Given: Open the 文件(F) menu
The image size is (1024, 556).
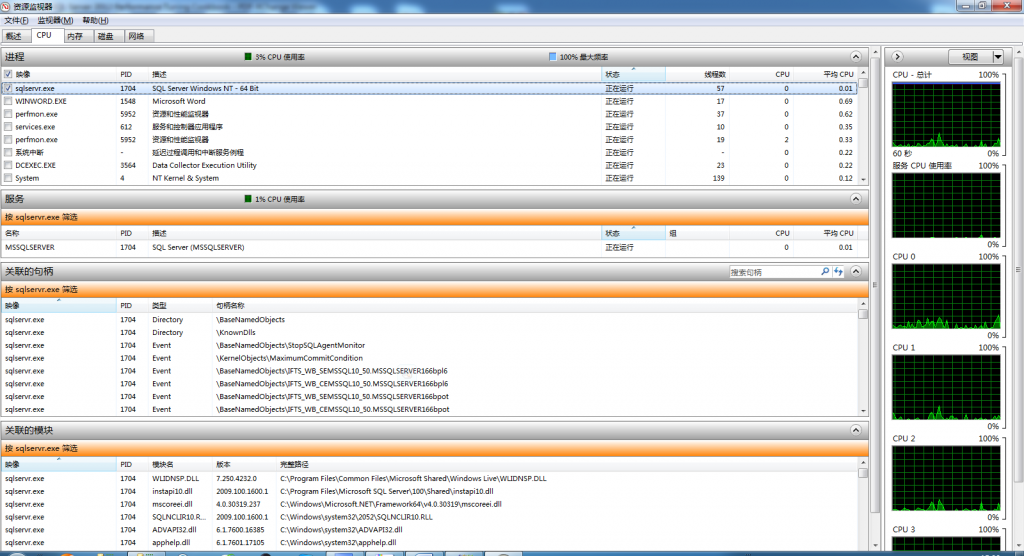Looking at the screenshot, I should (16, 20).
